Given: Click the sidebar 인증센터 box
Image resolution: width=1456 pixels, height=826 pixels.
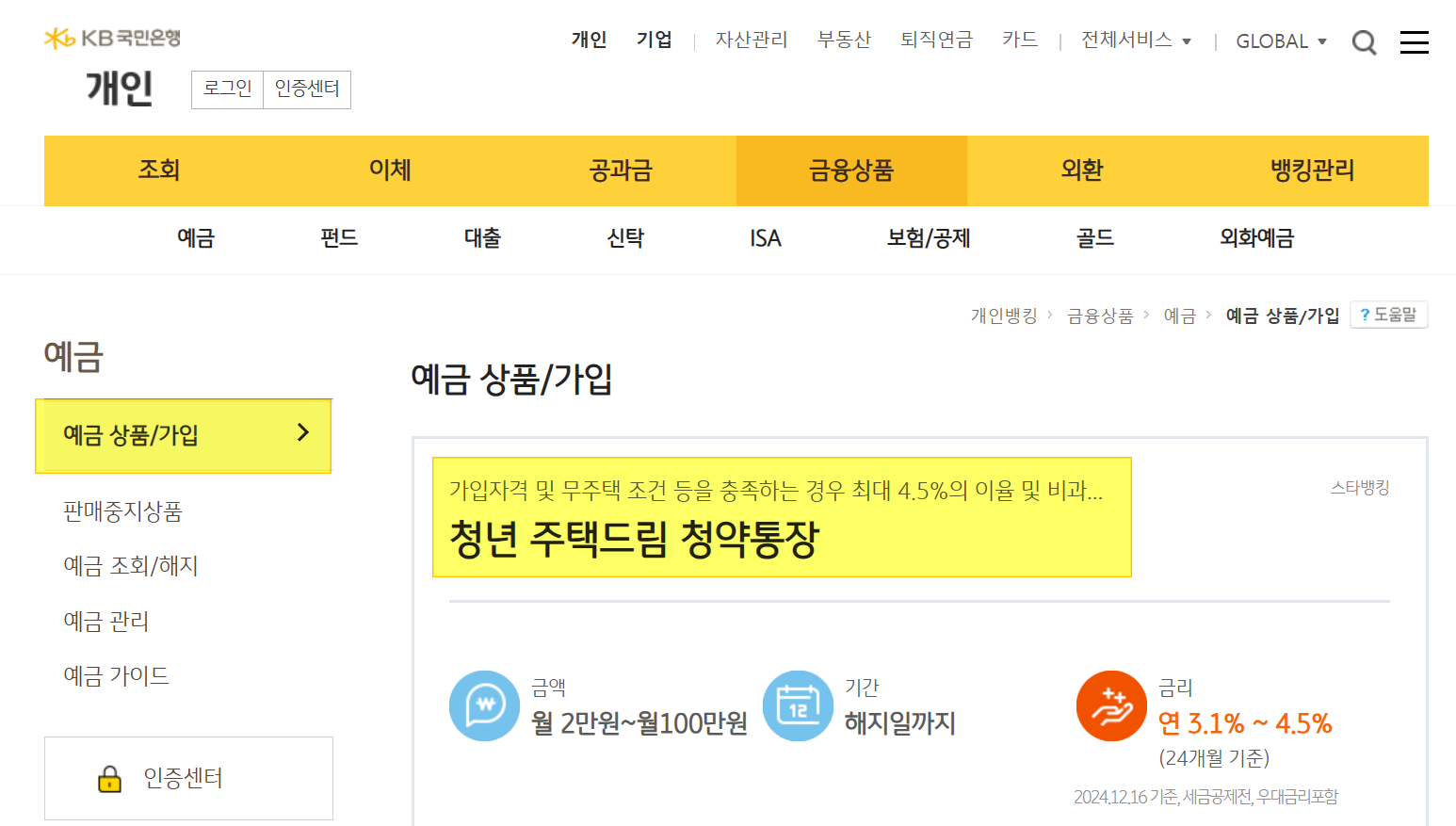Looking at the screenshot, I should [188, 778].
